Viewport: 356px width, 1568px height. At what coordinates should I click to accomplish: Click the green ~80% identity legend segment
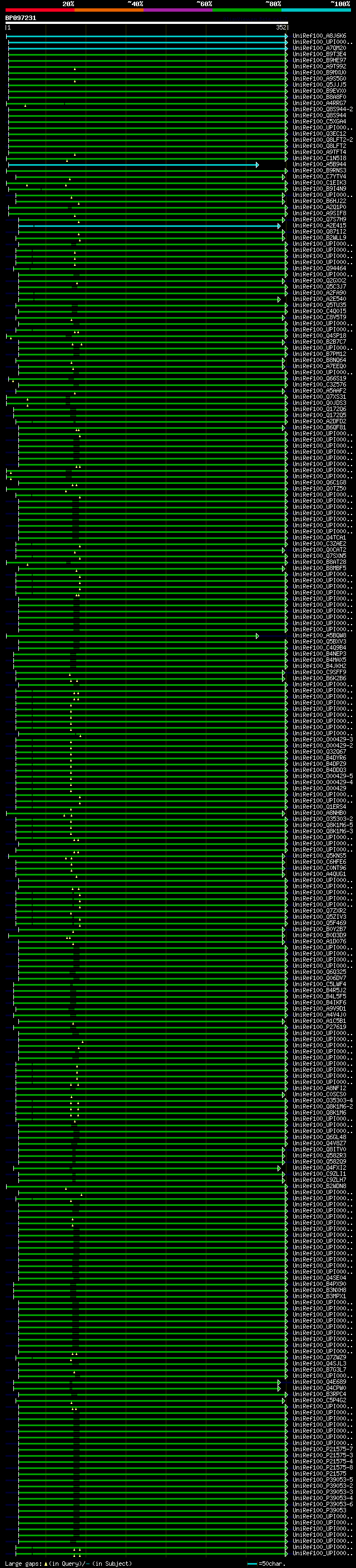pos(247,10)
